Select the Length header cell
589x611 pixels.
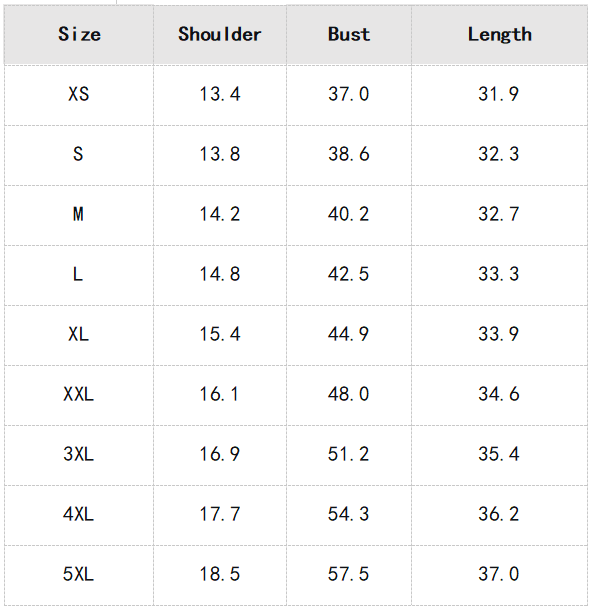[x=499, y=34]
